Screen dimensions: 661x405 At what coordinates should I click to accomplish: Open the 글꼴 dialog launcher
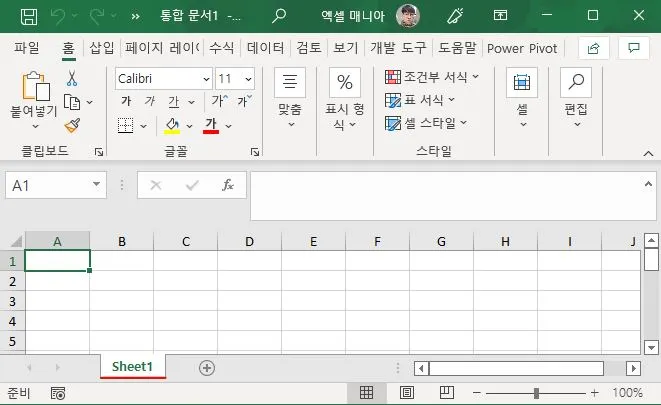point(255,152)
